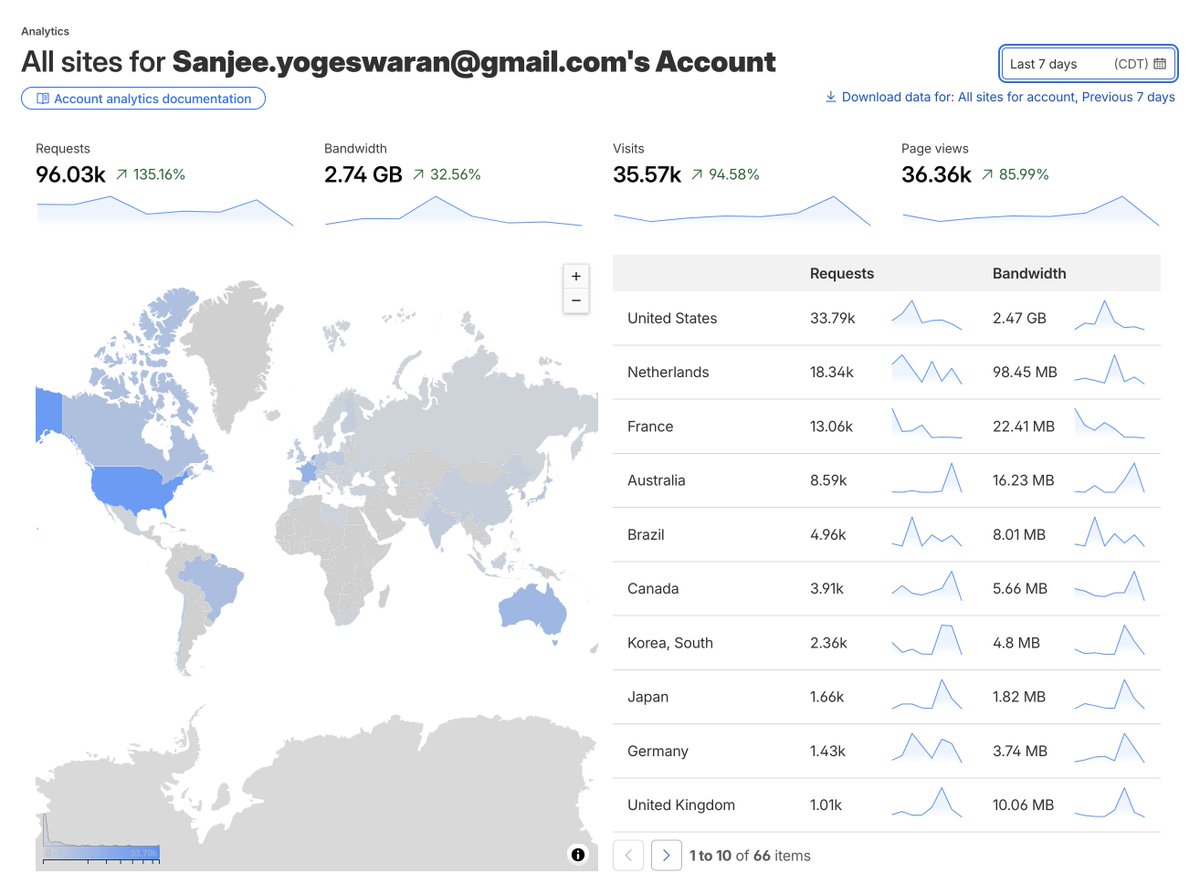The height and width of the screenshot is (895, 1200).
Task: Click the Requests column header
Action: click(x=842, y=273)
